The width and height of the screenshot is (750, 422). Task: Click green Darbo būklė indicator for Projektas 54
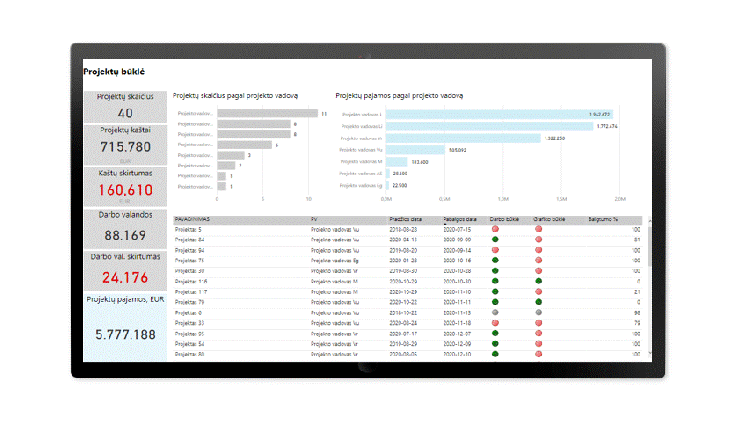(494, 343)
